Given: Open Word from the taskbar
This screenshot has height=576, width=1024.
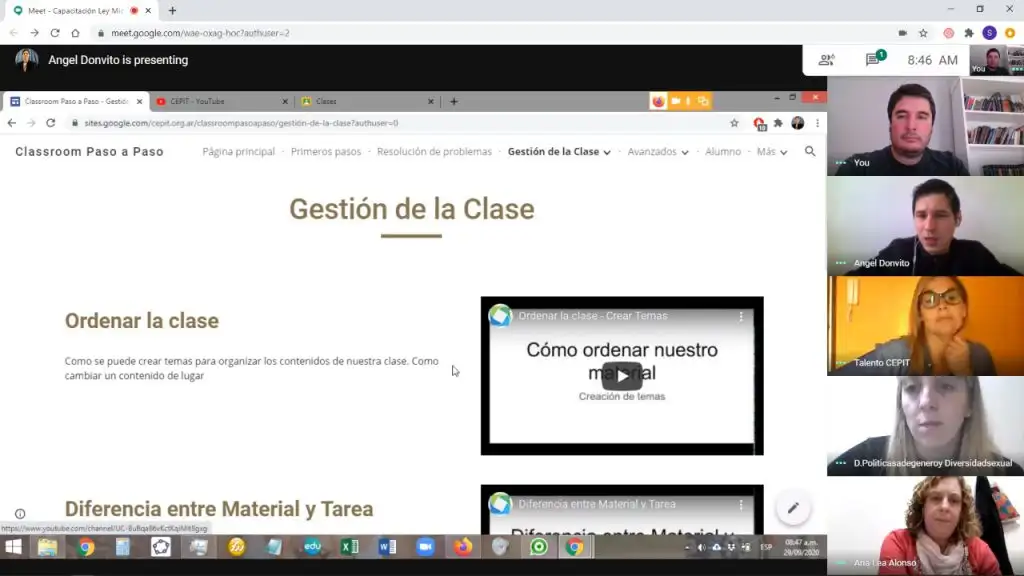Looking at the screenshot, I should click(387, 547).
